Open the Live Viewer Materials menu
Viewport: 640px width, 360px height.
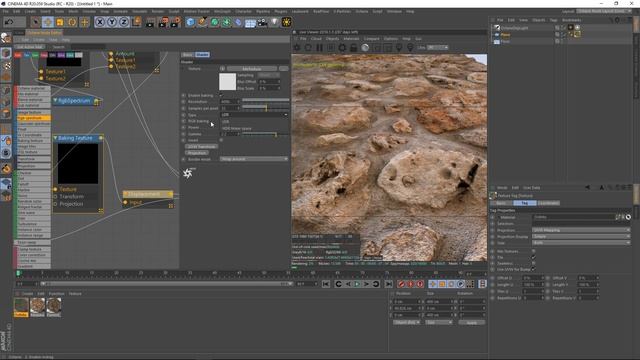click(x=351, y=39)
